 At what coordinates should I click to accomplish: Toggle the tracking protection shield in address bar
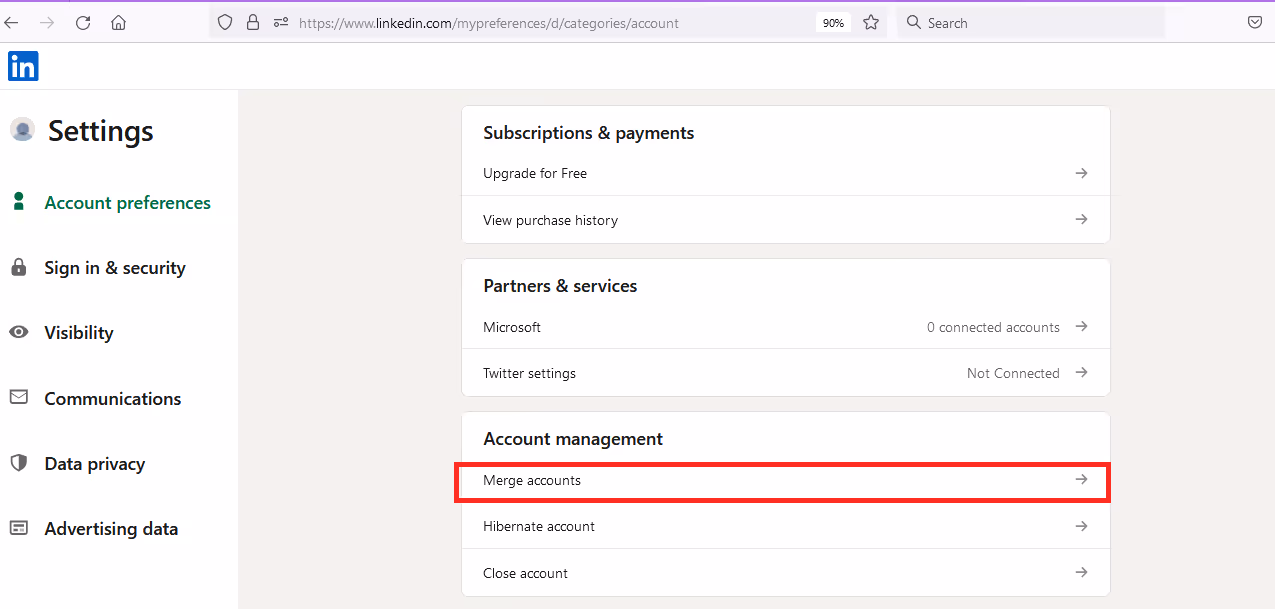pos(224,22)
